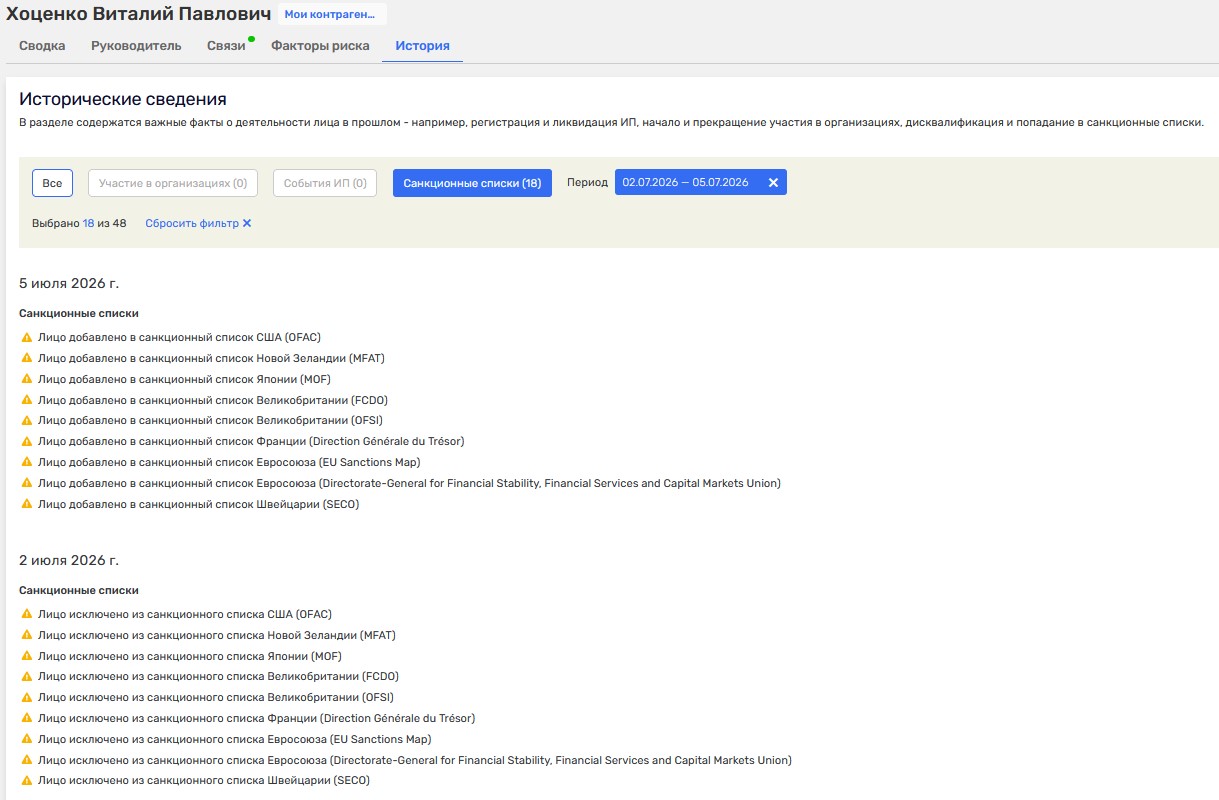Click the green notification dot on the Связи tab

[251, 39]
